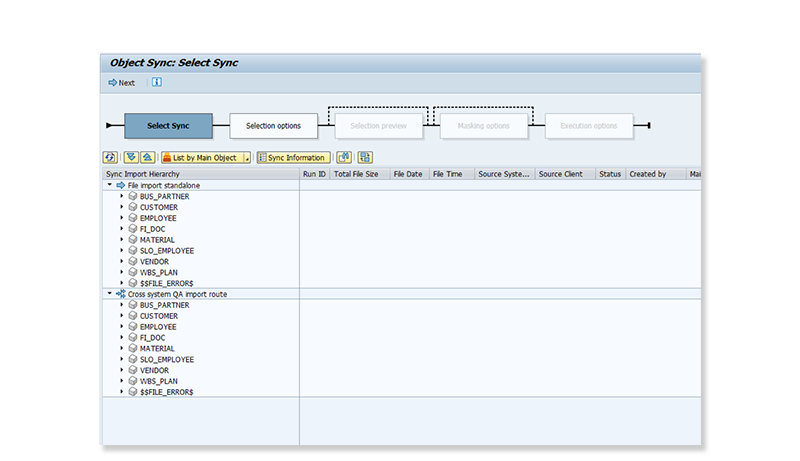Viewport: 800px width, 461px height.
Task: Click the icon right of Sync Information
Action: 344,157
